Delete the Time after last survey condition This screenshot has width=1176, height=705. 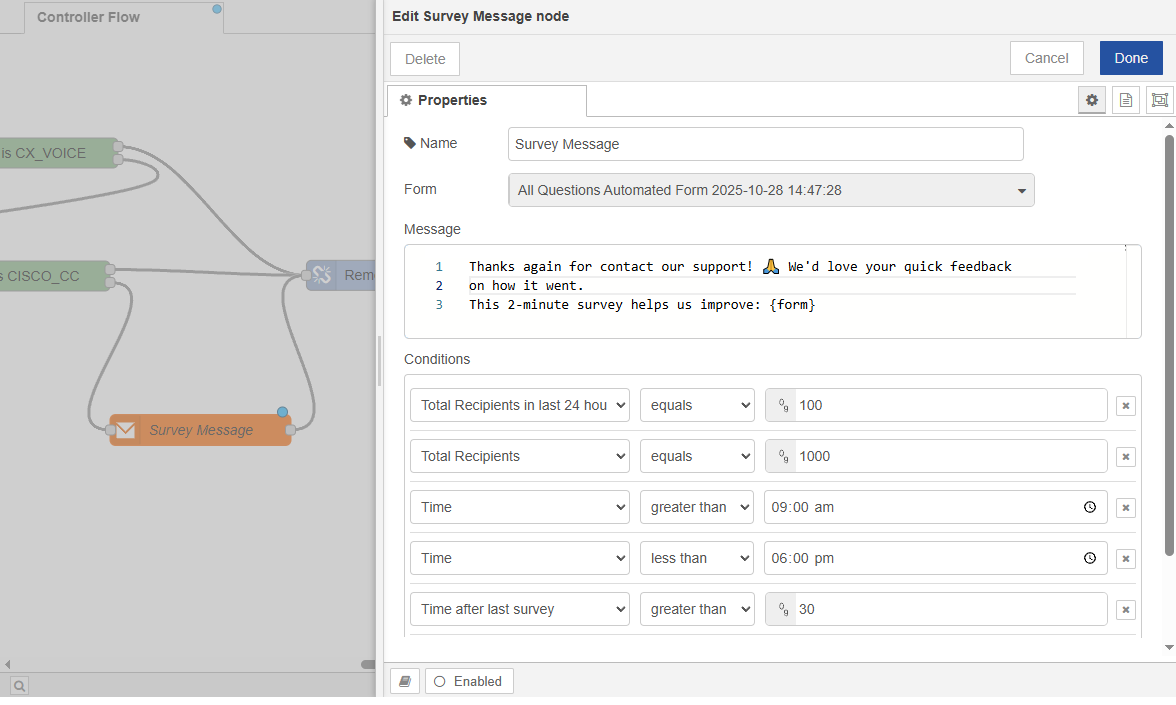pyautogui.click(x=1126, y=610)
